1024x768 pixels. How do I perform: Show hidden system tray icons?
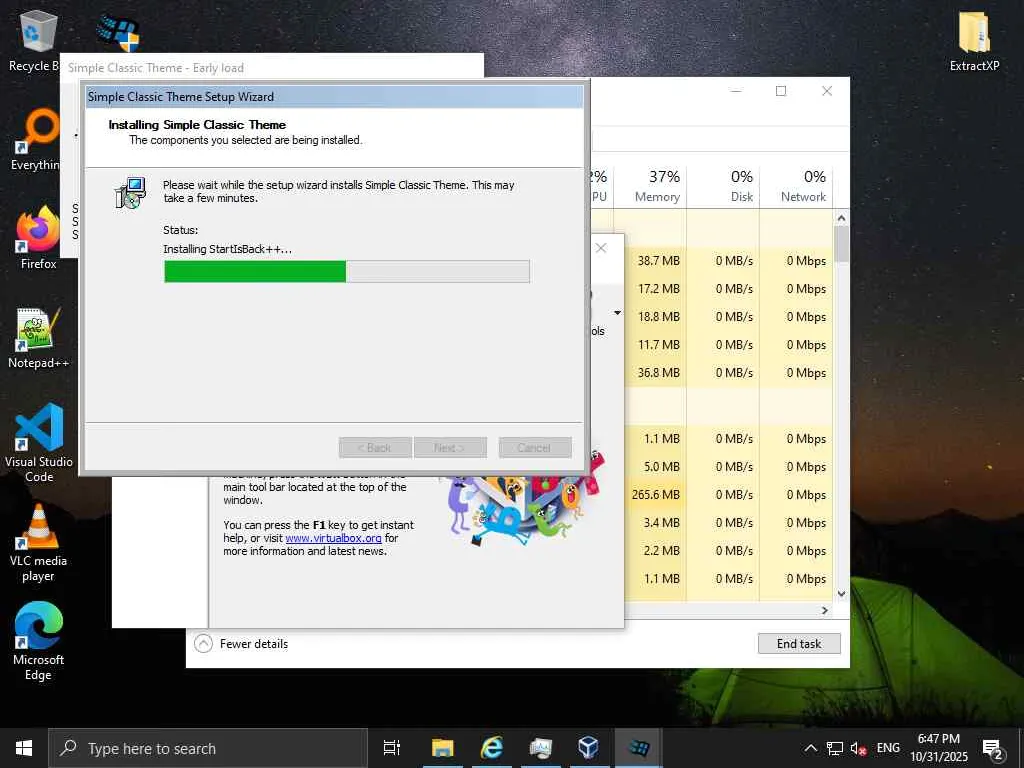click(810, 748)
